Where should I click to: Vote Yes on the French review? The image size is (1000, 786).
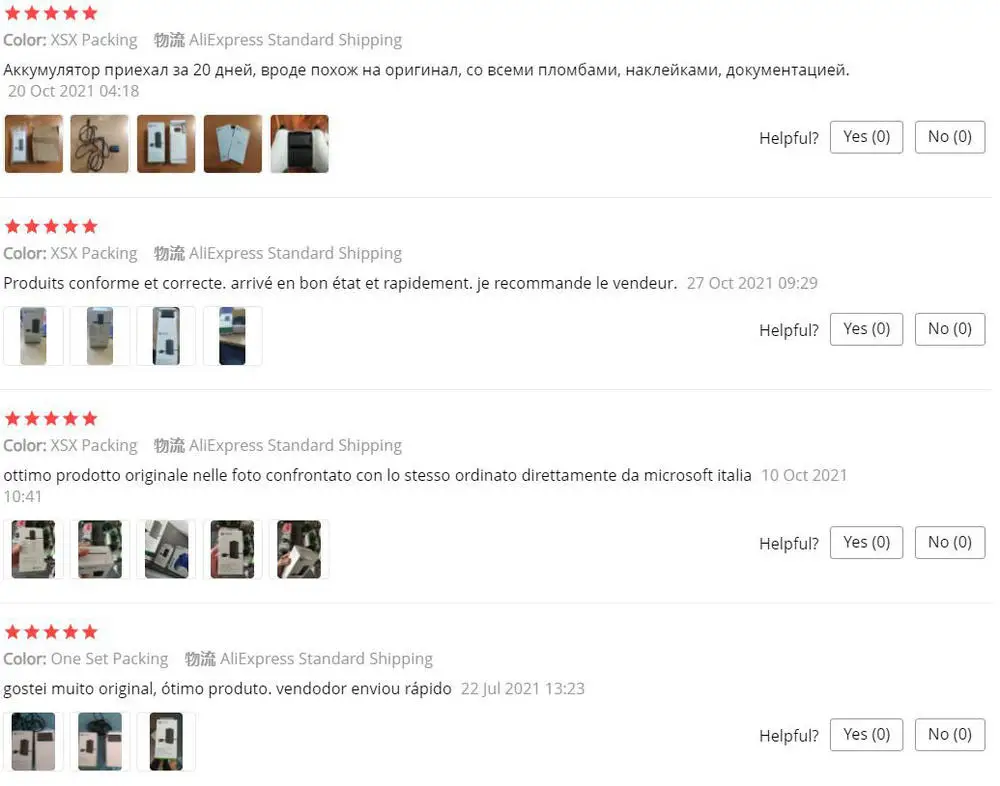coord(866,329)
